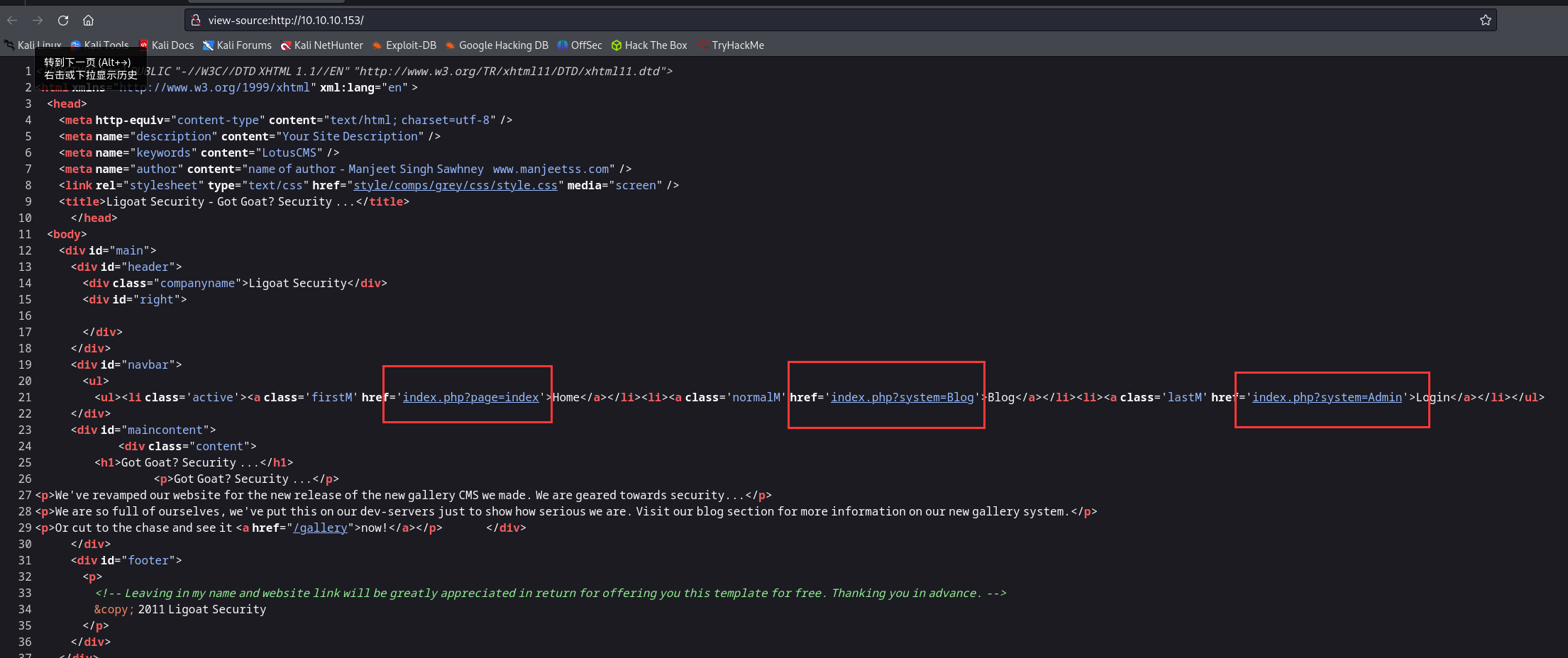Click the 'Ligoat Security' companyname div text

click(297, 284)
